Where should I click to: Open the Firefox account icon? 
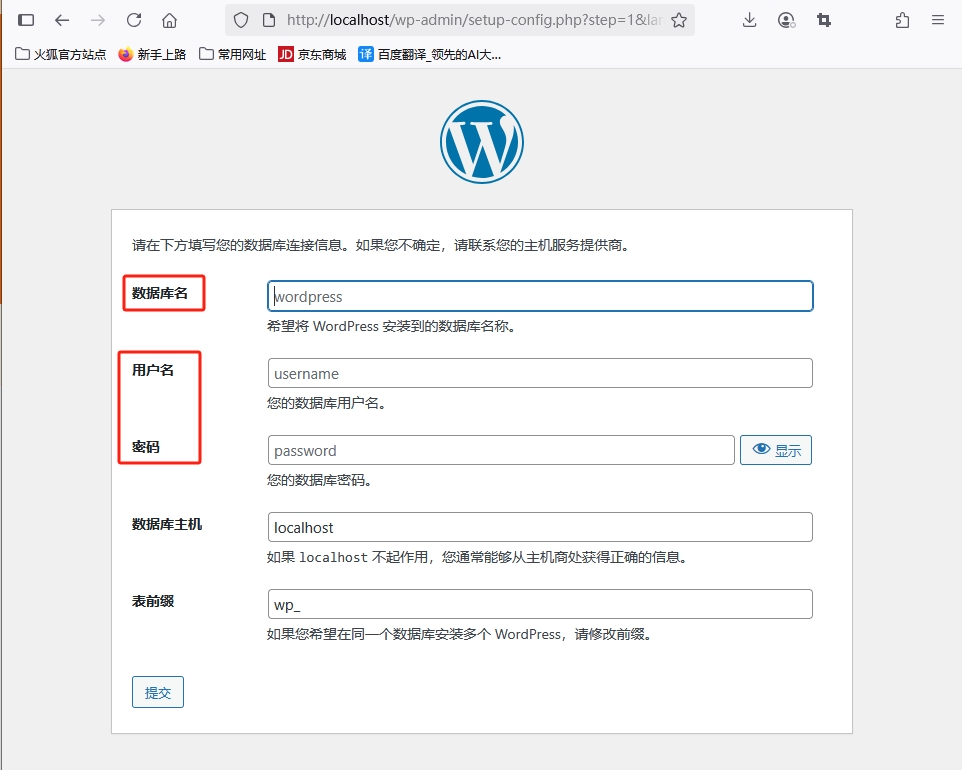point(786,20)
